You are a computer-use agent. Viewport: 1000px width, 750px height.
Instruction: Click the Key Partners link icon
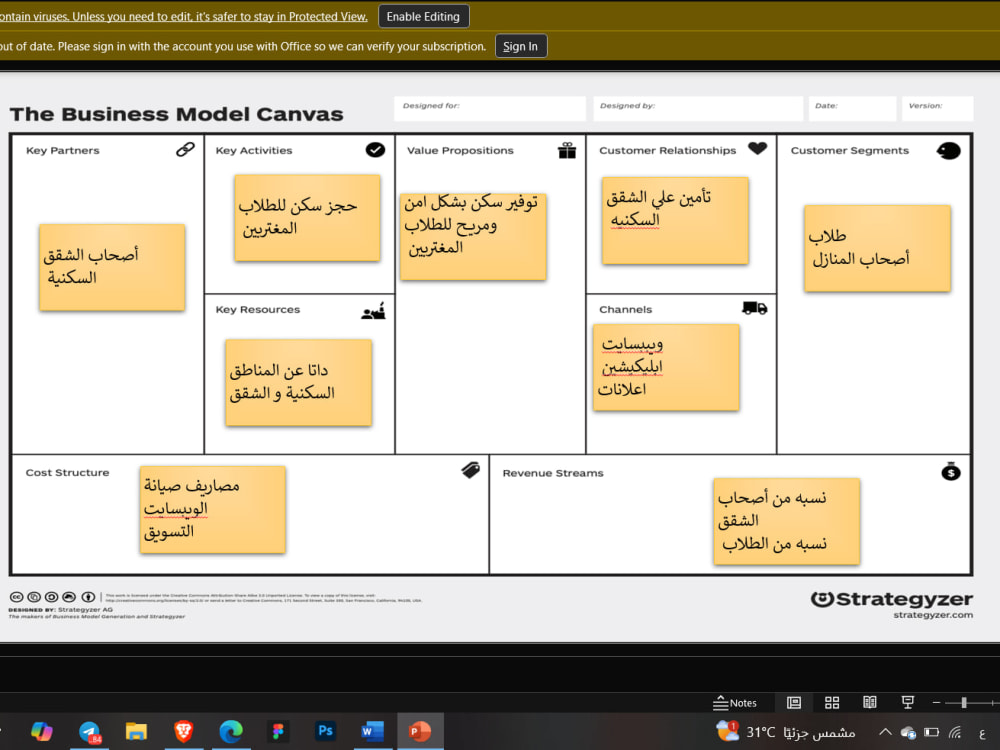tap(186, 149)
